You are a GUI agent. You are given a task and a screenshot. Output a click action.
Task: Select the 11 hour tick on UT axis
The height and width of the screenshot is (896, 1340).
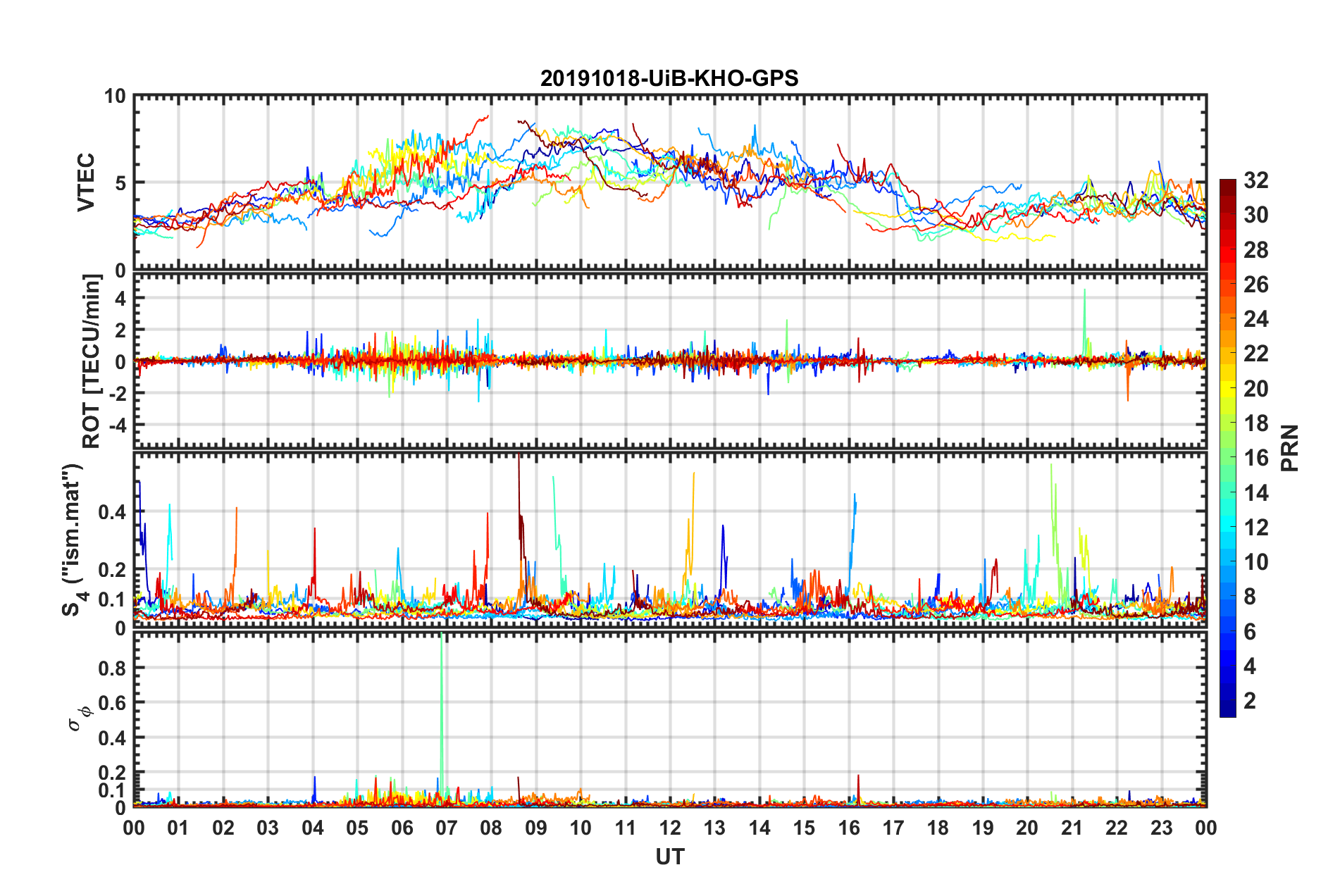(626, 827)
